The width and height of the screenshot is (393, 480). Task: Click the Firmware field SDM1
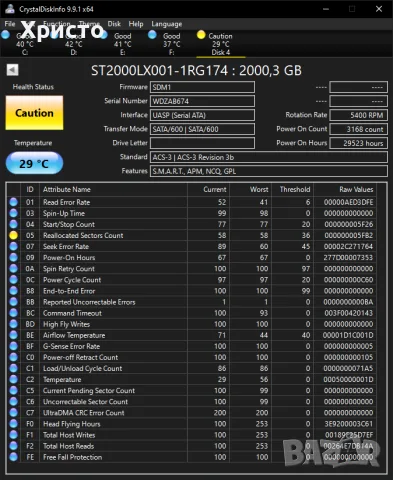pos(202,87)
